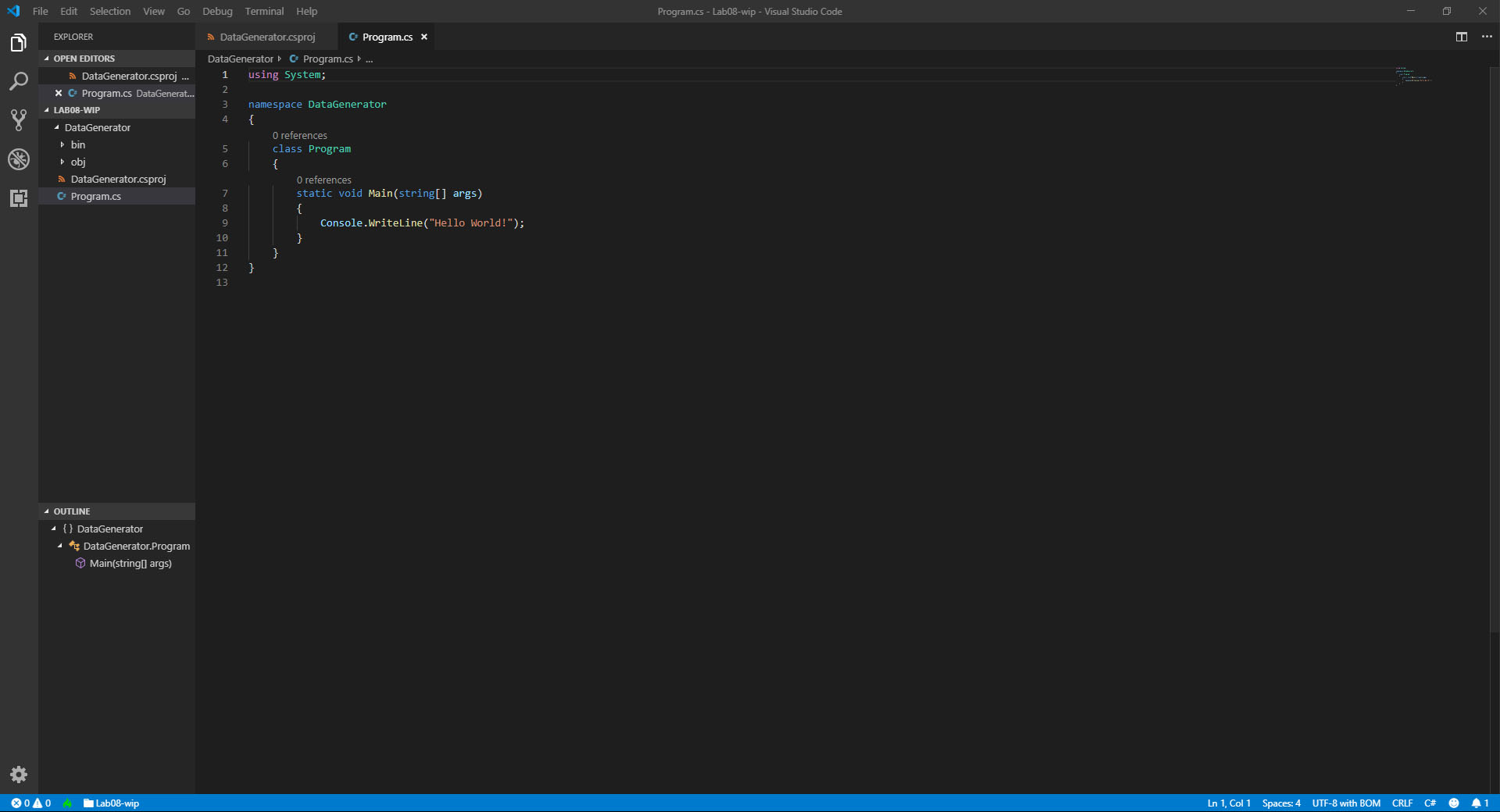The height and width of the screenshot is (812, 1500).
Task: Click the namespace braces icon in Outline
Action: coord(68,529)
